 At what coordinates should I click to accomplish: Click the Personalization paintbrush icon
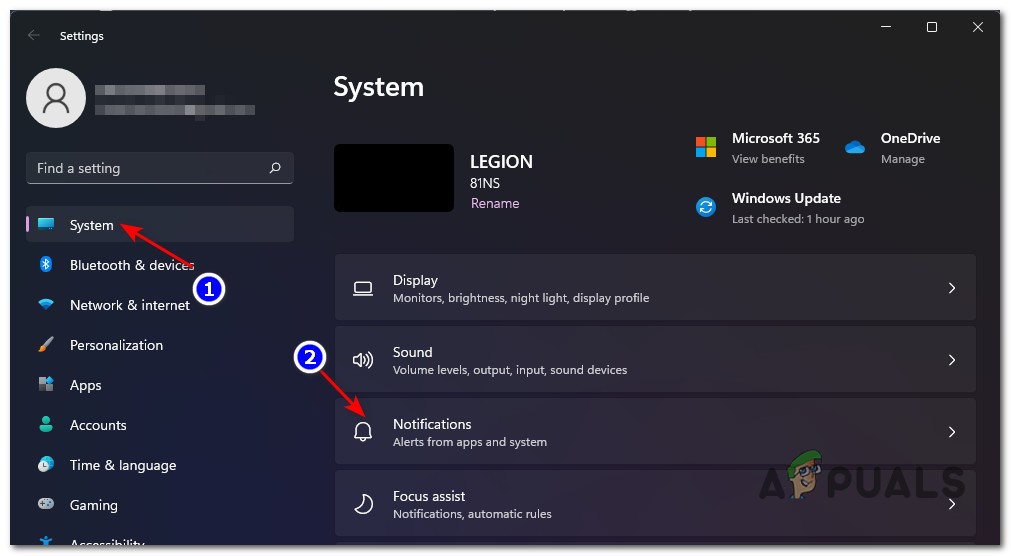point(46,344)
